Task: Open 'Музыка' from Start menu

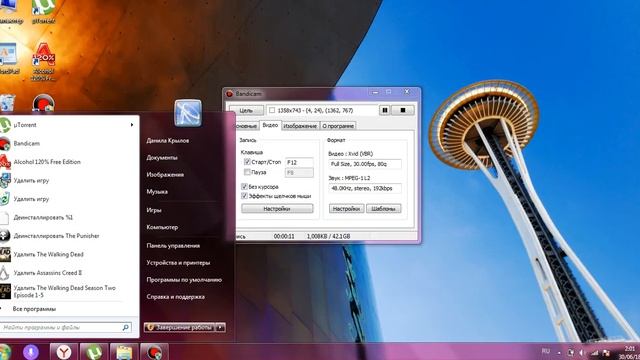Action: pyautogui.click(x=157, y=191)
